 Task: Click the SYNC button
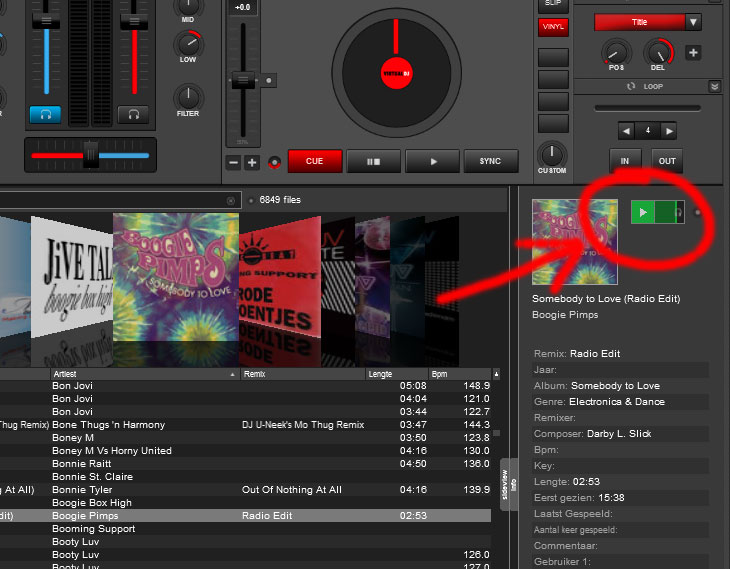pyautogui.click(x=491, y=161)
